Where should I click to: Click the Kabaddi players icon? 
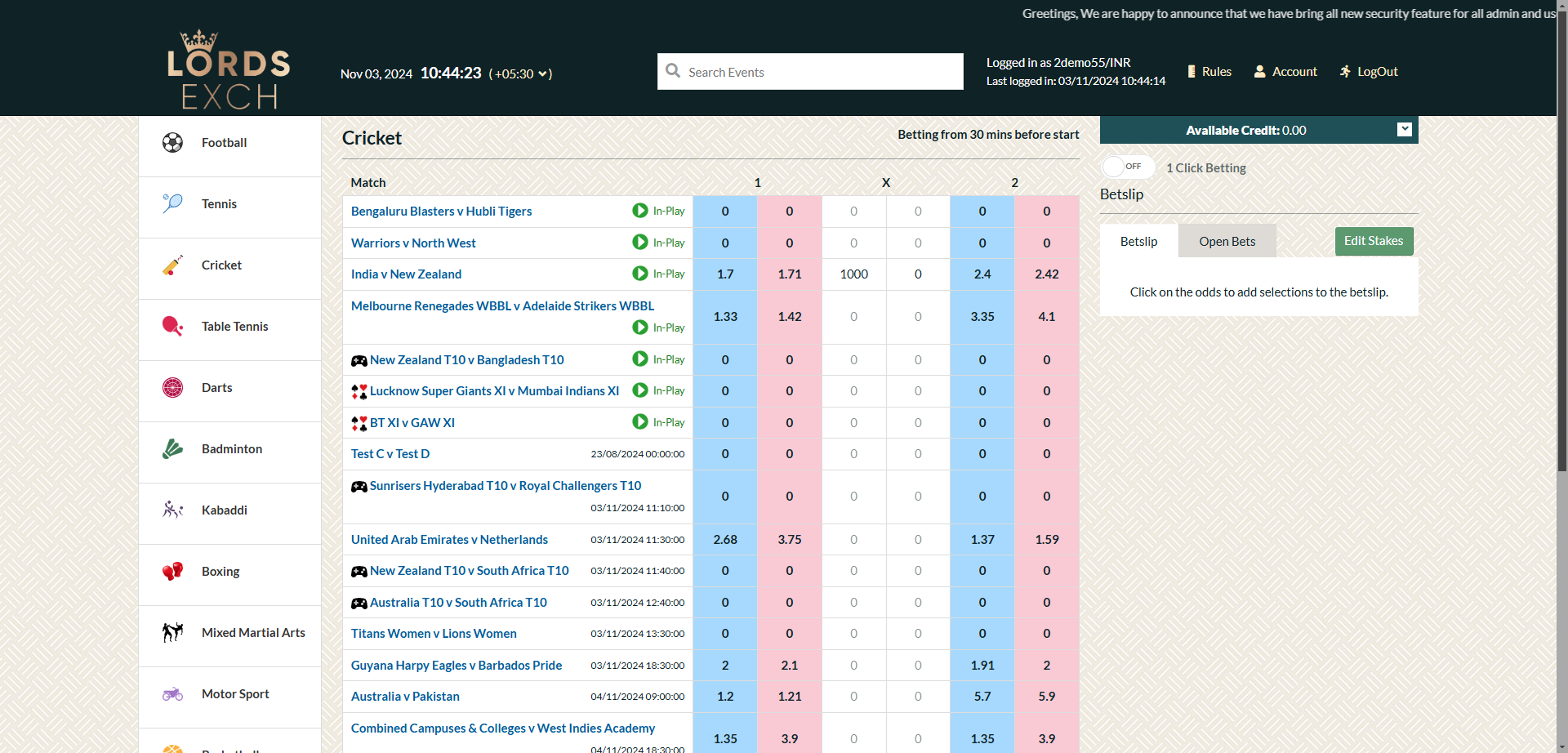(x=172, y=510)
